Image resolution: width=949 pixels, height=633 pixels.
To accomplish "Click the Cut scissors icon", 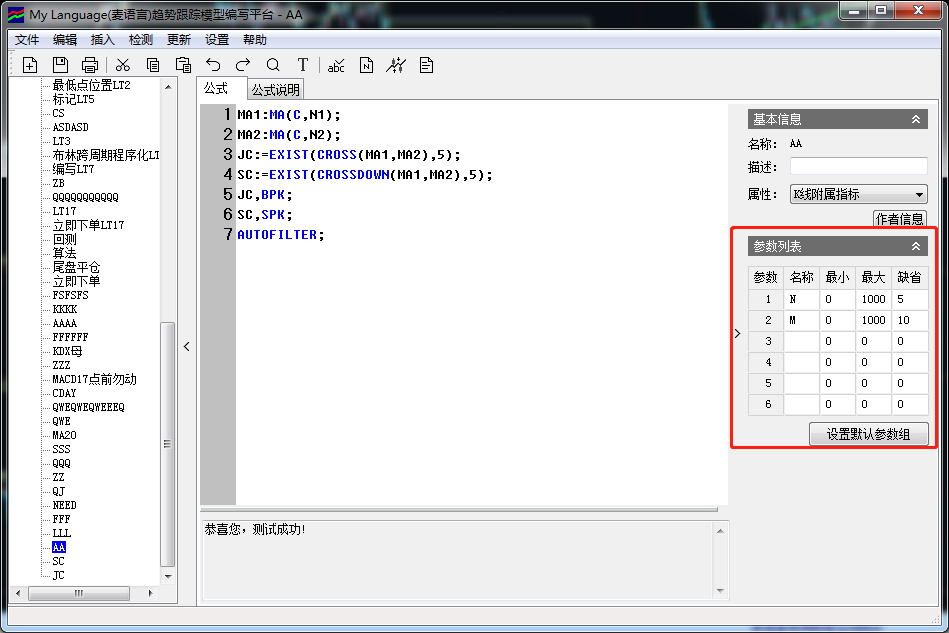I will tap(123, 65).
